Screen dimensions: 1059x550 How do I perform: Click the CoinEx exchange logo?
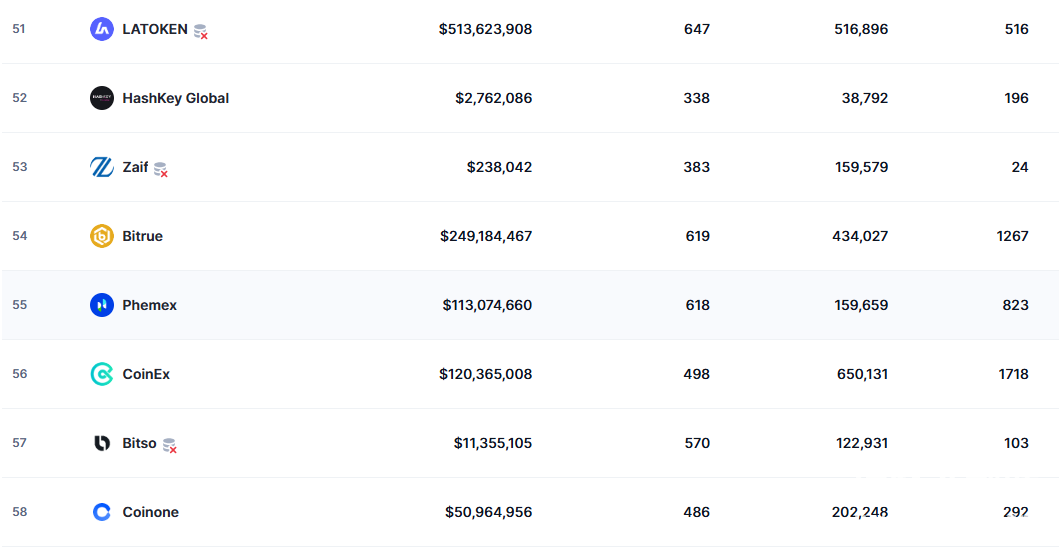coord(102,374)
